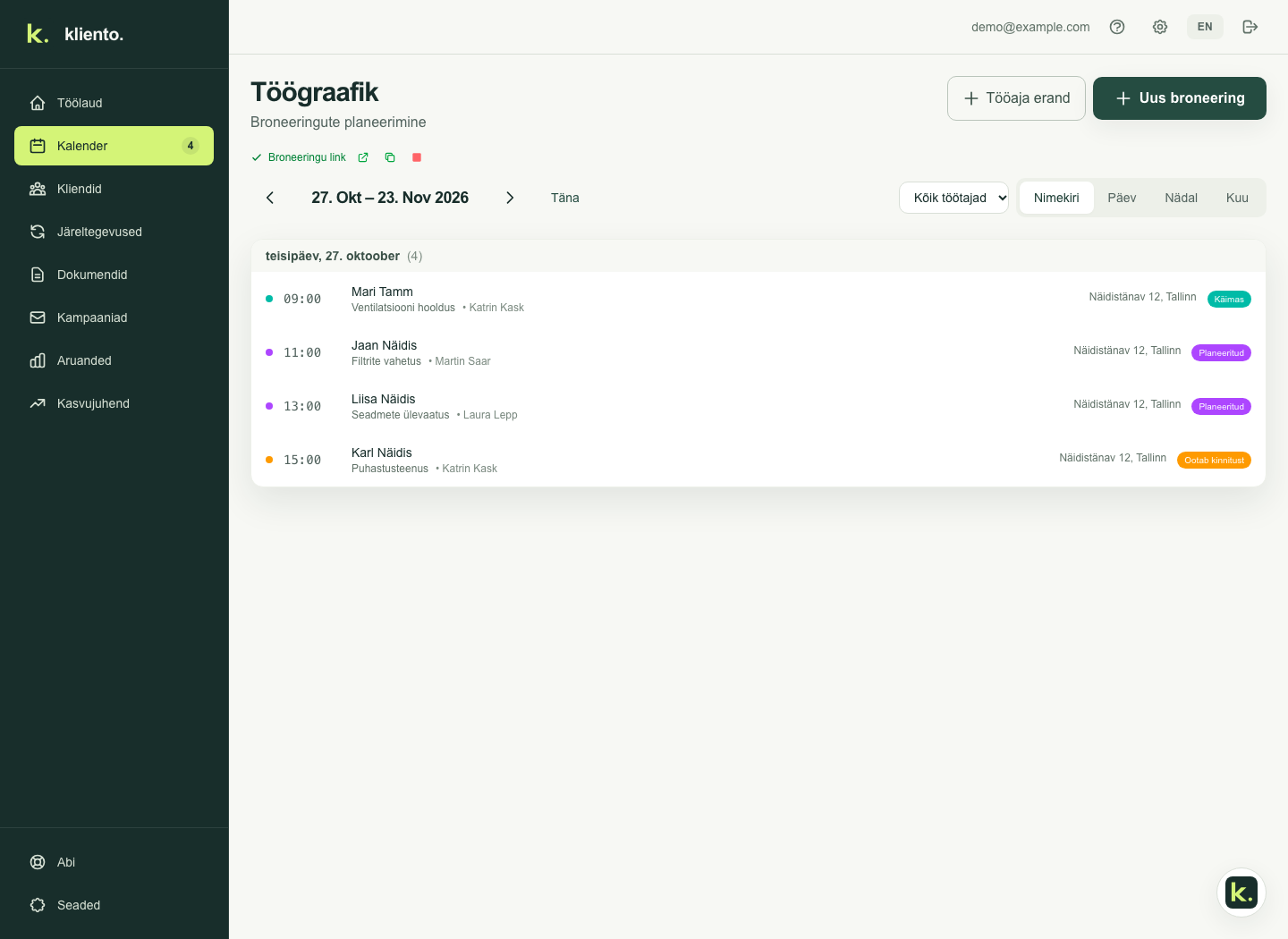Click the date range 27. Okt – 23. Nov 2026
1288x939 pixels.
point(390,198)
